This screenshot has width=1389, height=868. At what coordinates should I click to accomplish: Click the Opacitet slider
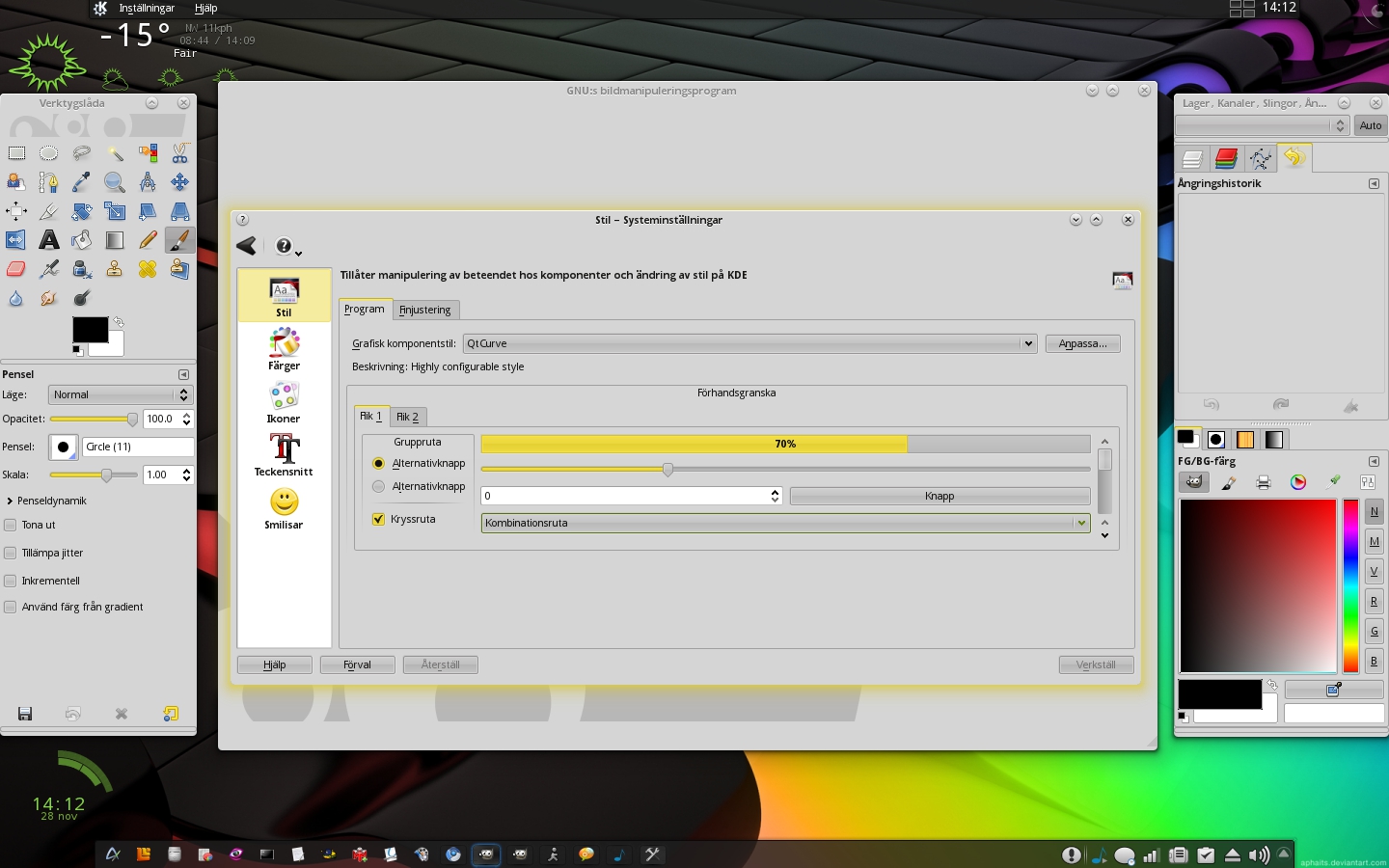(94, 419)
